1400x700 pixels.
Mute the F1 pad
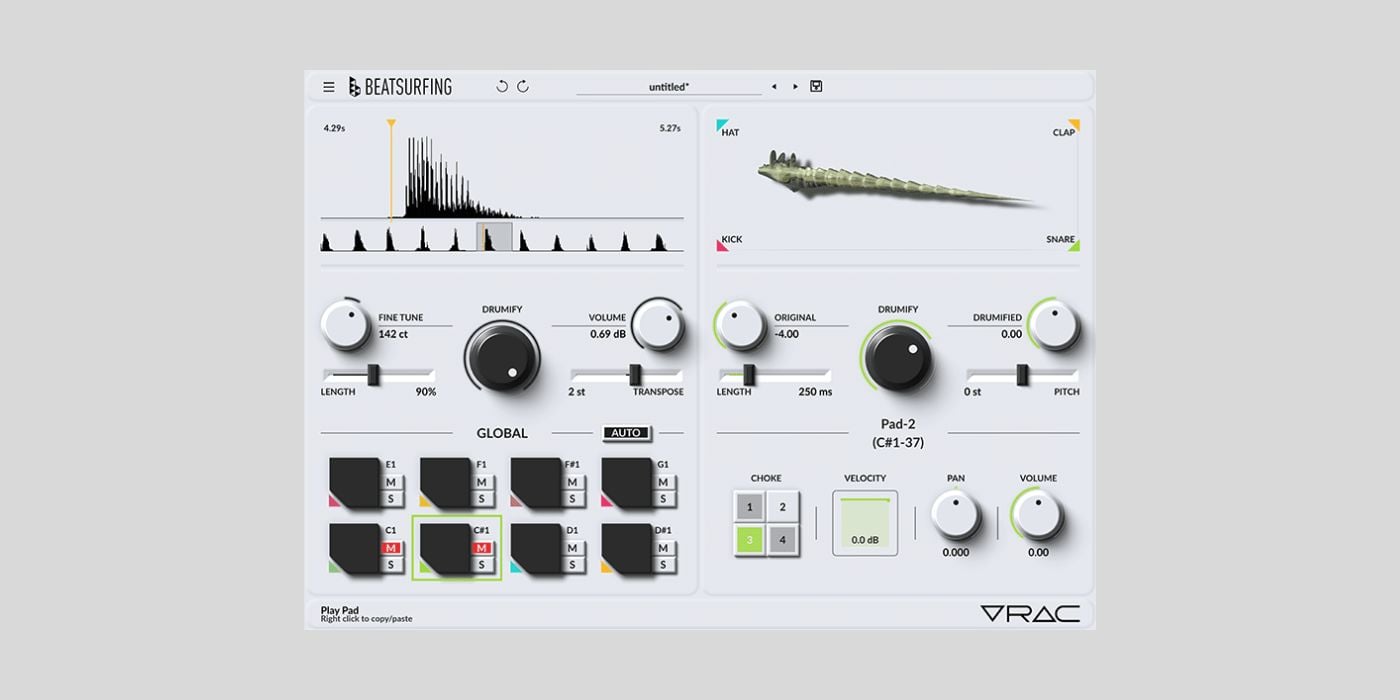483,483
